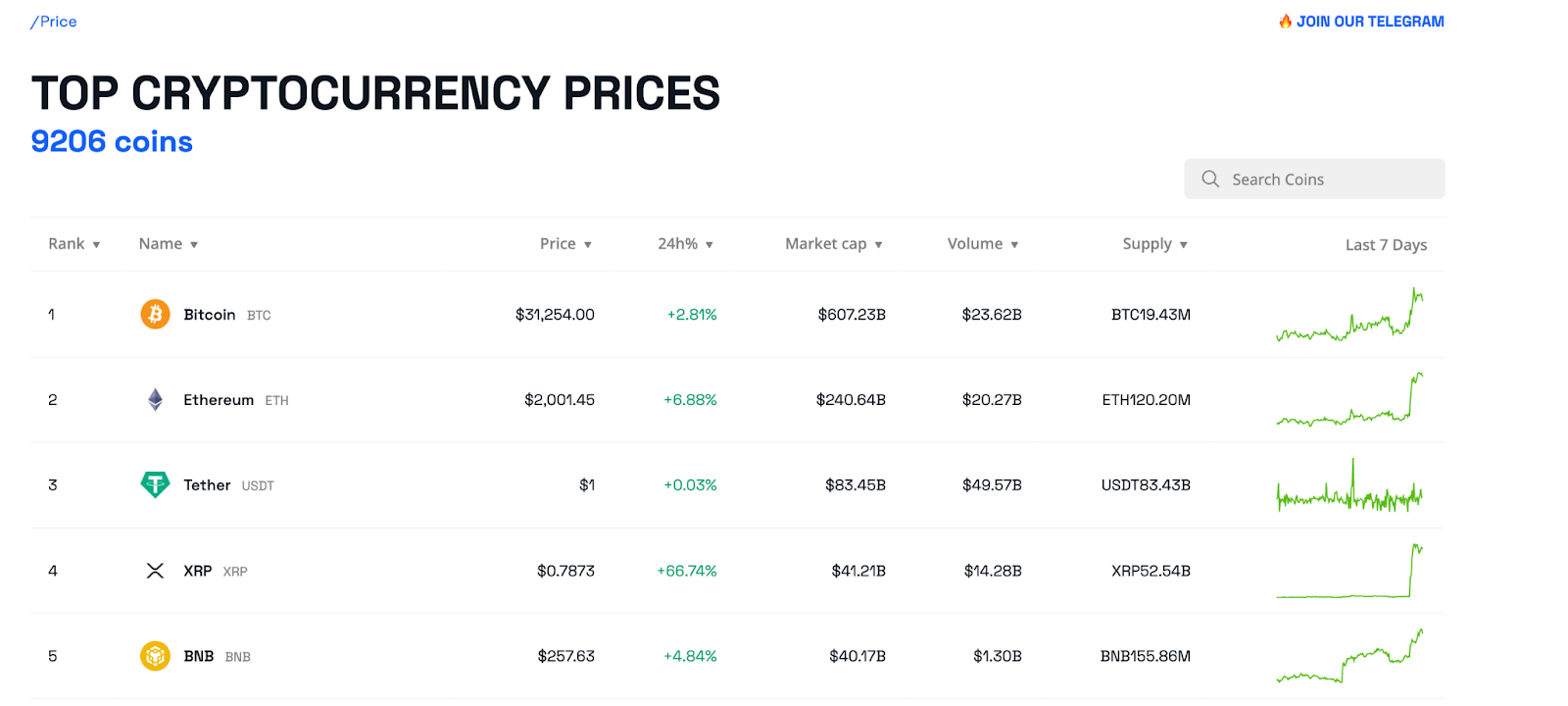This screenshot has width=1568, height=706.
Task: Click the flame emoji near Telegram link
Action: 1285,20
